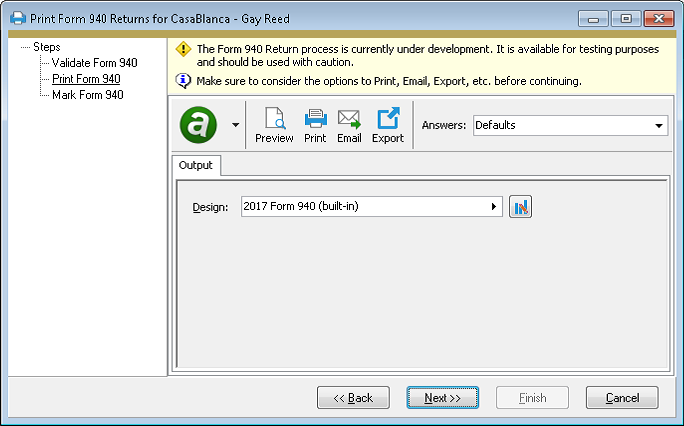
Task: Click the printer icon in the title bar
Action: (x=18, y=18)
